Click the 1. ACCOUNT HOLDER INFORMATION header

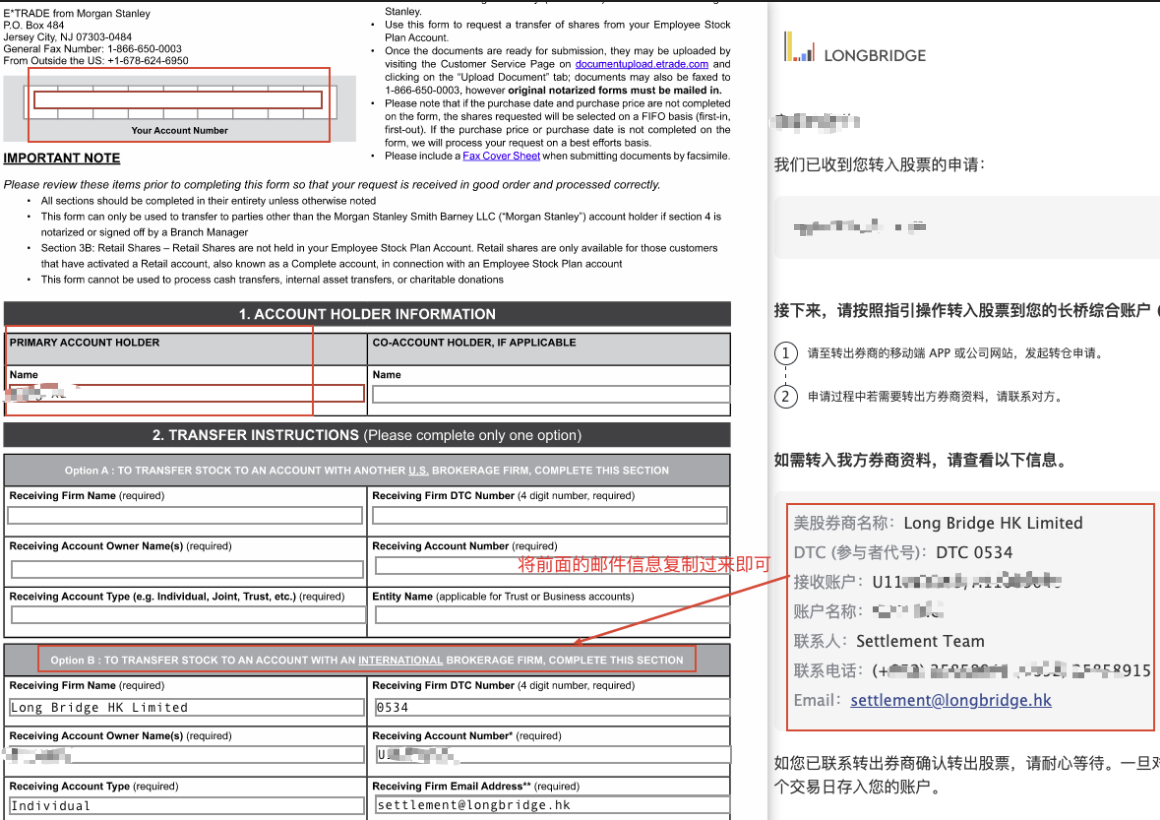[x=367, y=314]
